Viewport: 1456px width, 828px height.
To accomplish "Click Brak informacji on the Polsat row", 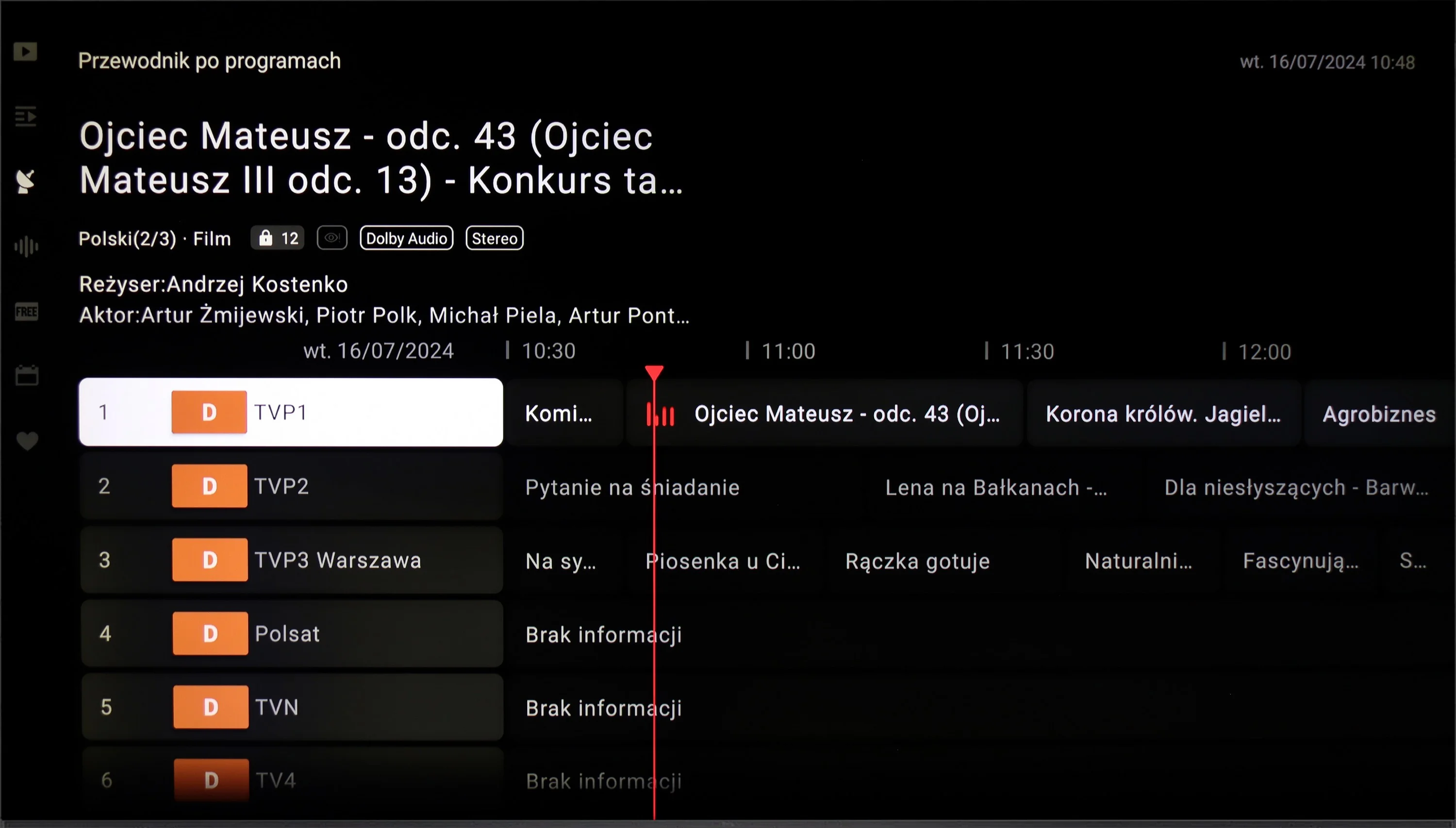I will click(604, 635).
